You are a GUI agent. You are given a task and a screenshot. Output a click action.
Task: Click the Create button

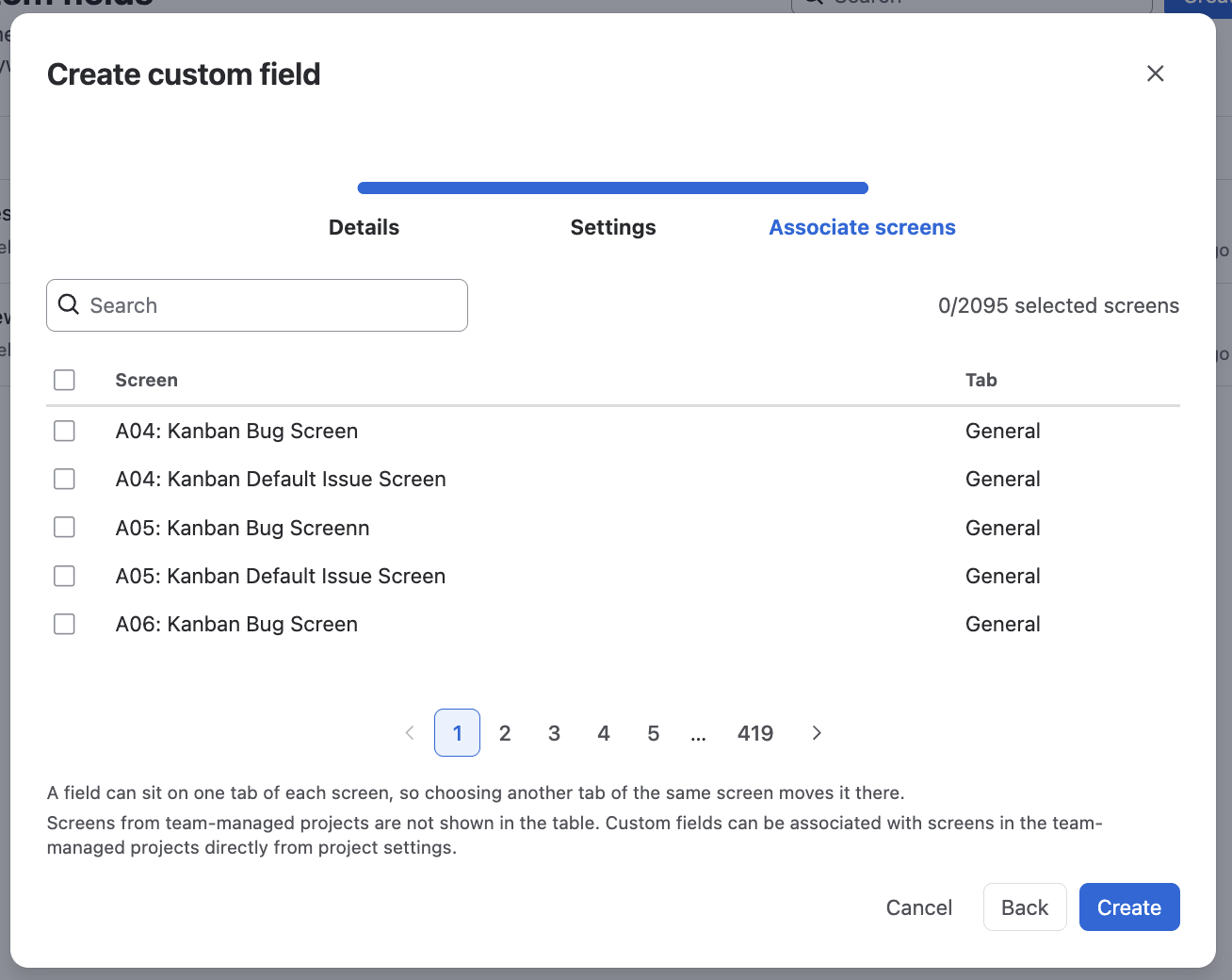[x=1129, y=907]
